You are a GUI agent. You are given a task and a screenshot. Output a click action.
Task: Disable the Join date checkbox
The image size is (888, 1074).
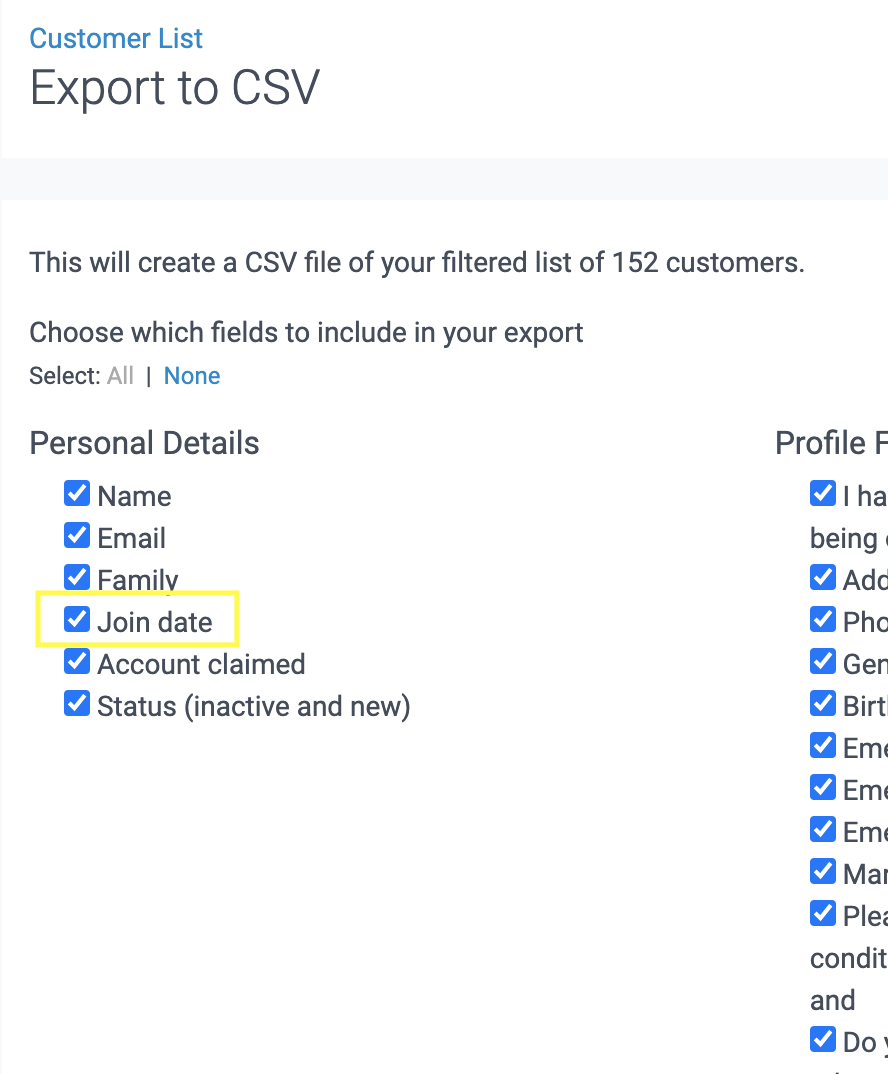[77, 620]
